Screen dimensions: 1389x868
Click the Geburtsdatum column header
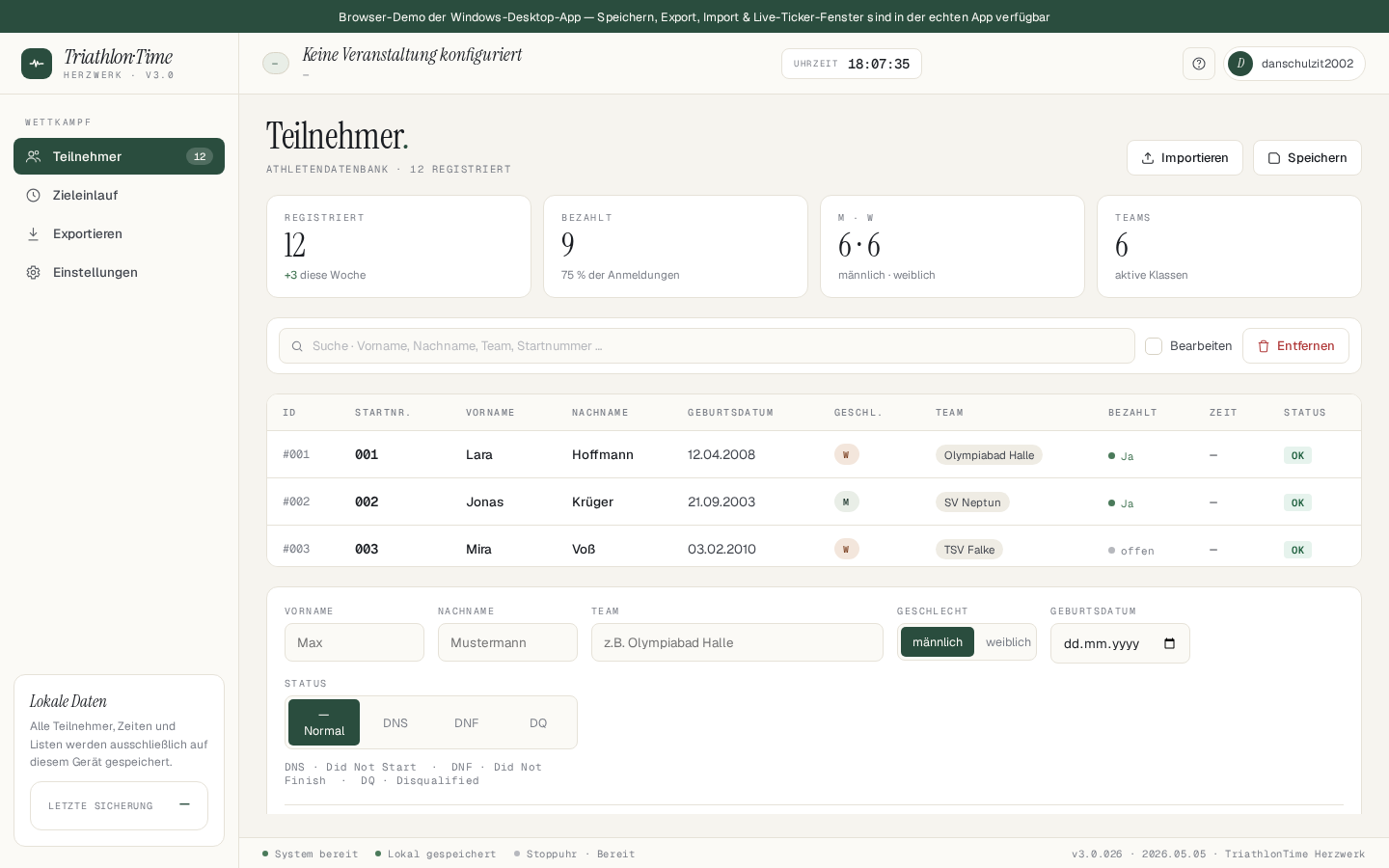point(730,413)
